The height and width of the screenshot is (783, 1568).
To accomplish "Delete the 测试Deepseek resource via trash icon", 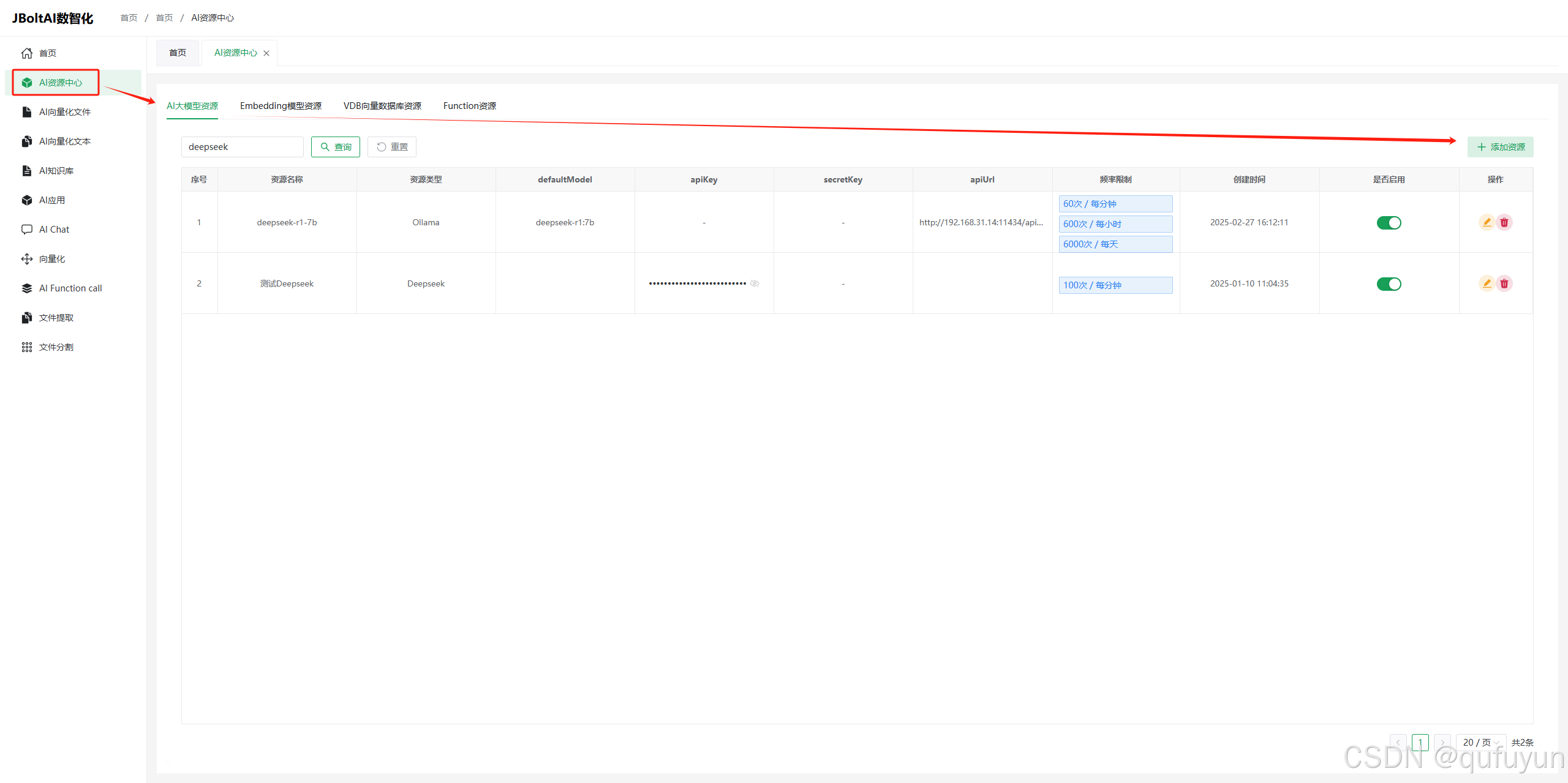I will point(1504,283).
